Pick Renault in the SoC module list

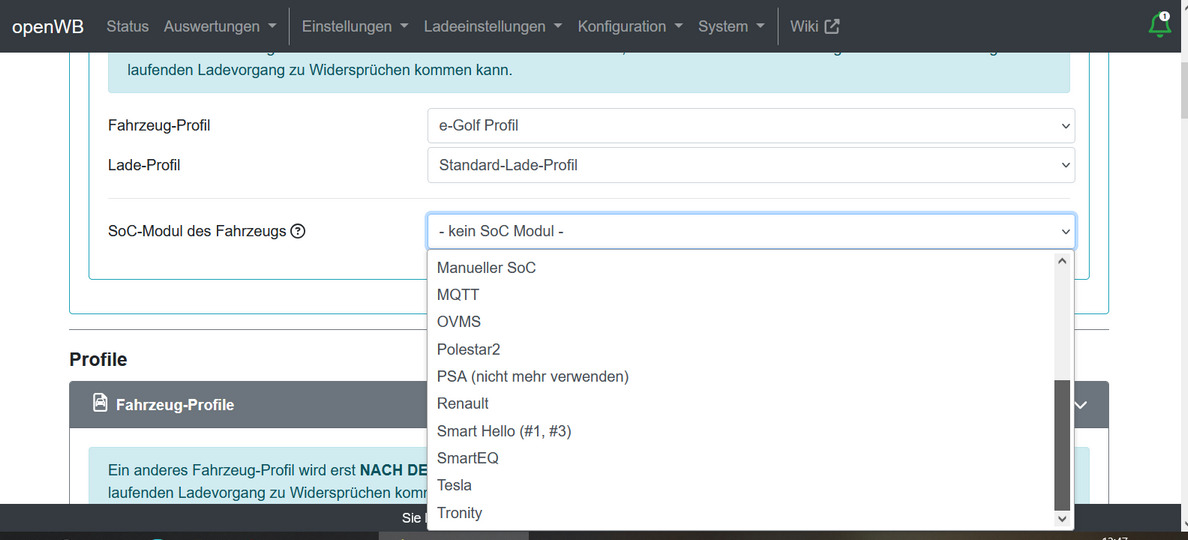click(741, 404)
